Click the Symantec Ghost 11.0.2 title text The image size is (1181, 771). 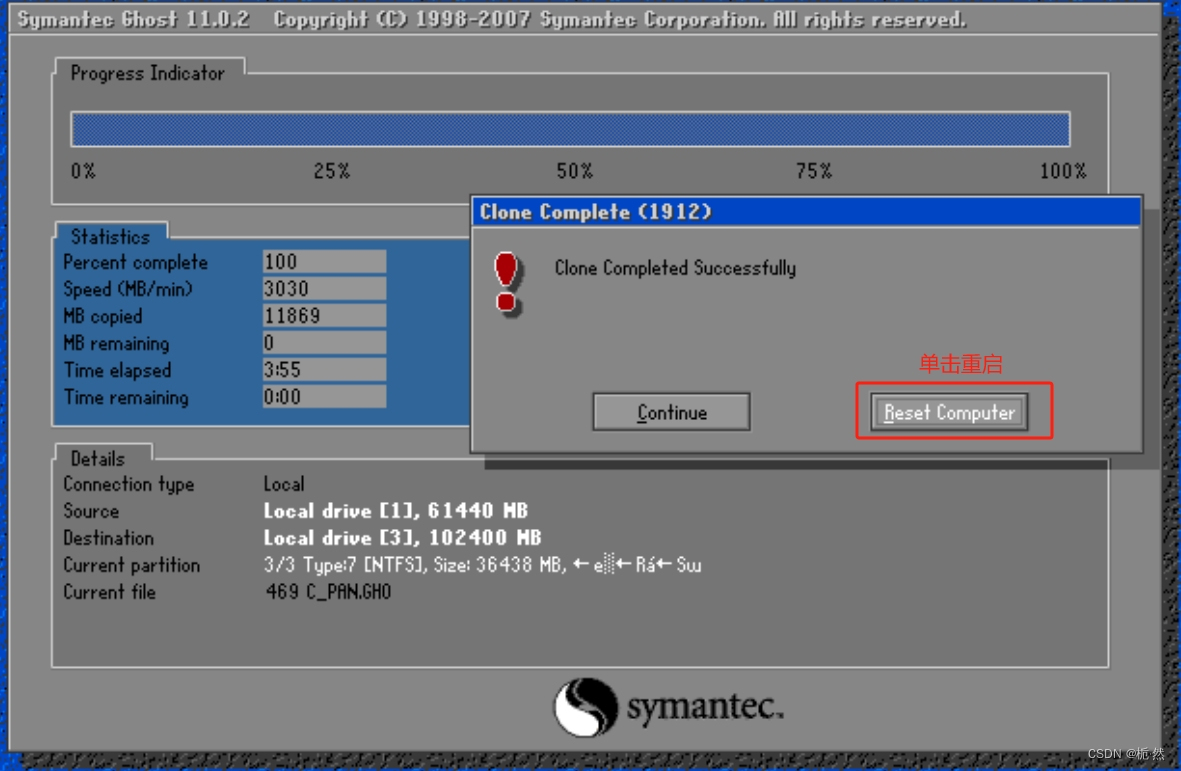(x=133, y=19)
